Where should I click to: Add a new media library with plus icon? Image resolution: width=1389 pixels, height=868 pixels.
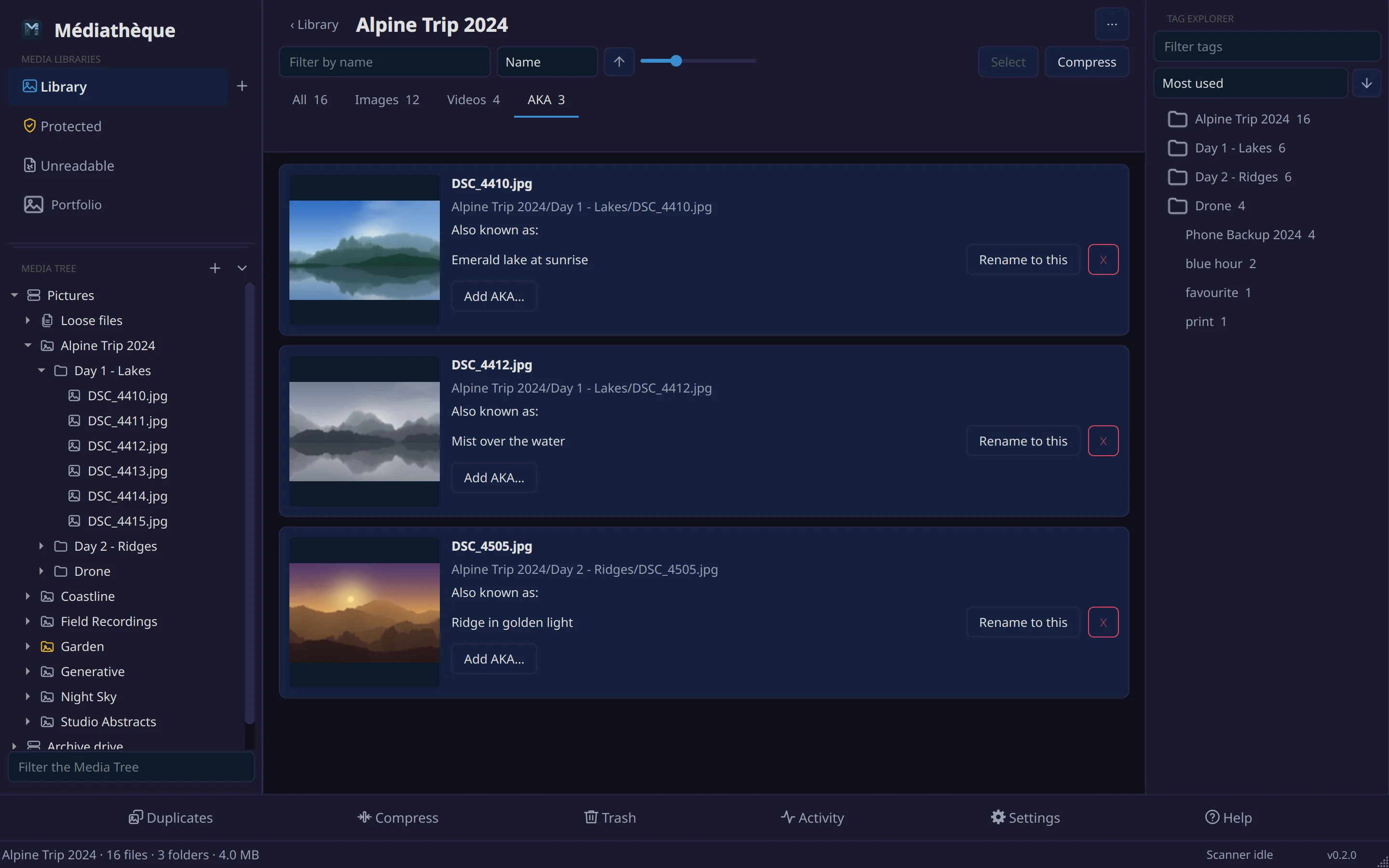click(242, 86)
